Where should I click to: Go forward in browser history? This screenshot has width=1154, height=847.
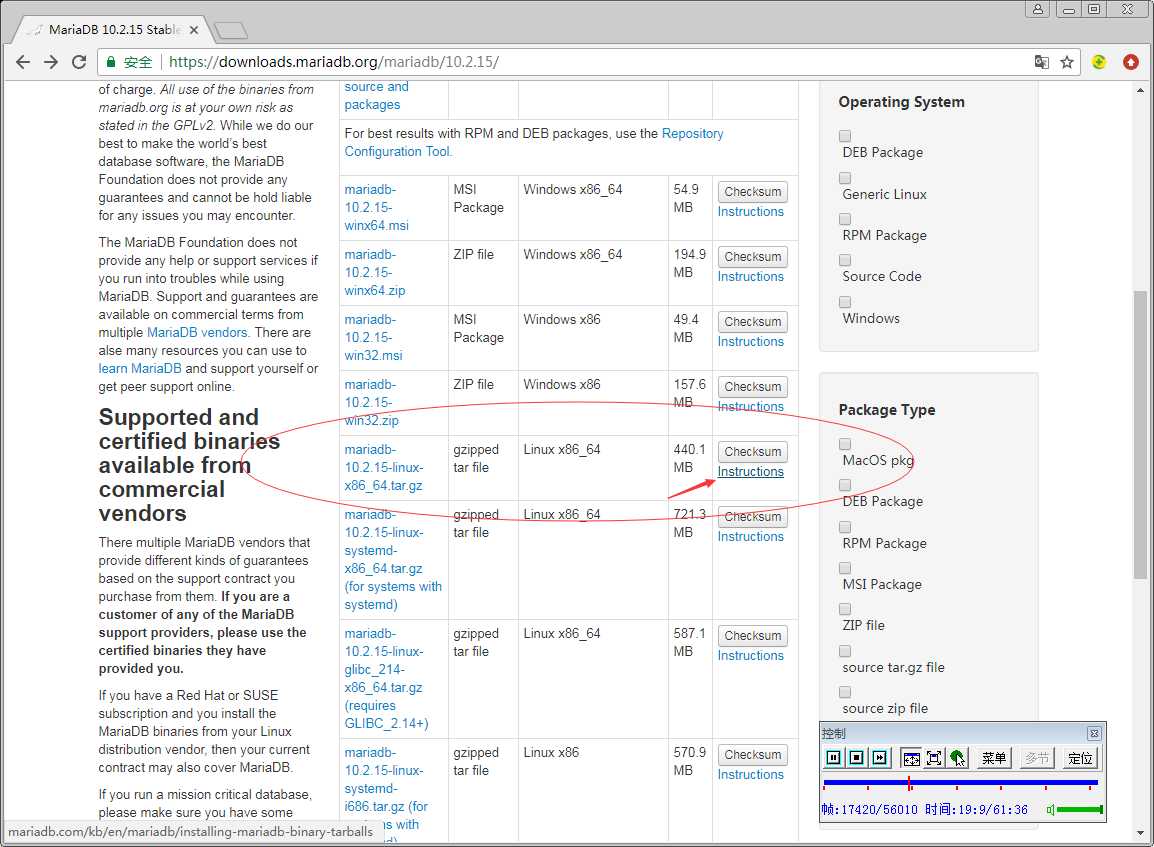pos(51,62)
